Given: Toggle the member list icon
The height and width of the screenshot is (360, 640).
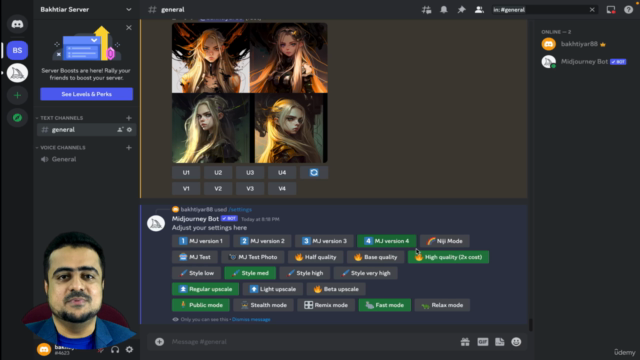Looking at the screenshot, I should (479, 10).
